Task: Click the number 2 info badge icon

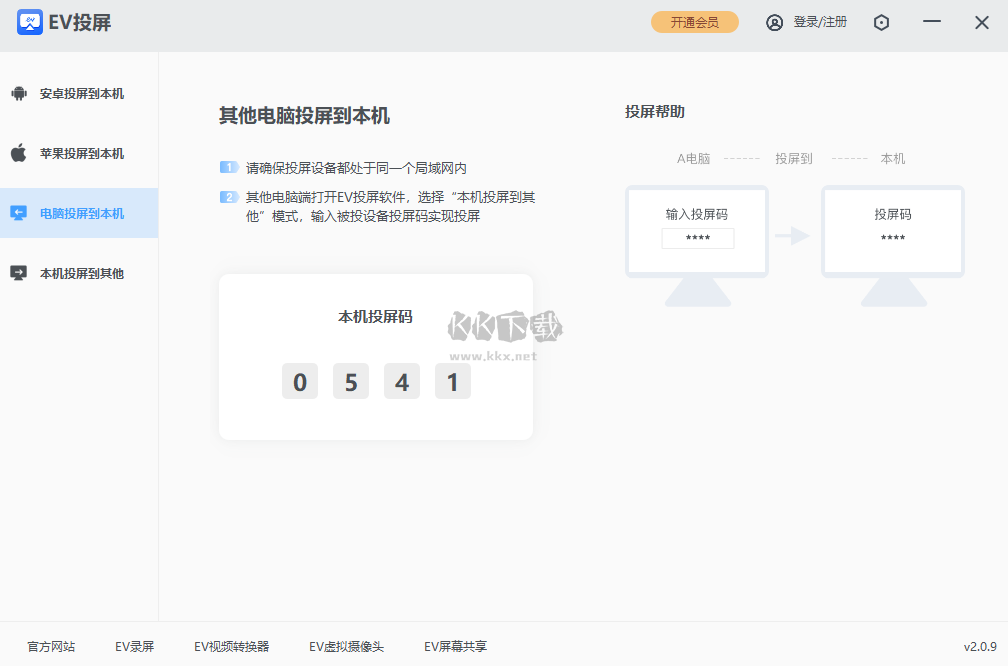Action: point(229,197)
